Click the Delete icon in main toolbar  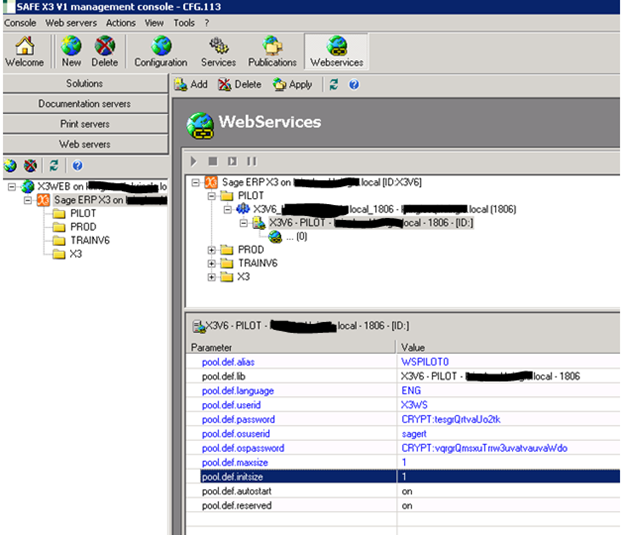coord(104,47)
